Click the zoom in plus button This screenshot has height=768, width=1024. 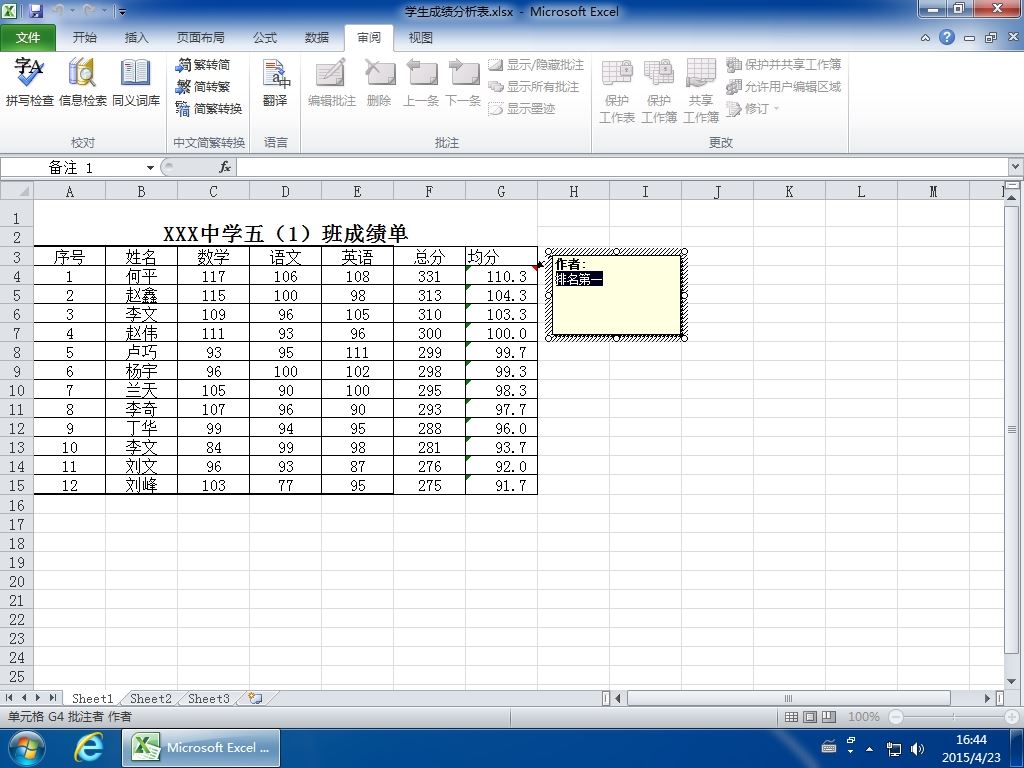pyautogui.click(x=1014, y=717)
